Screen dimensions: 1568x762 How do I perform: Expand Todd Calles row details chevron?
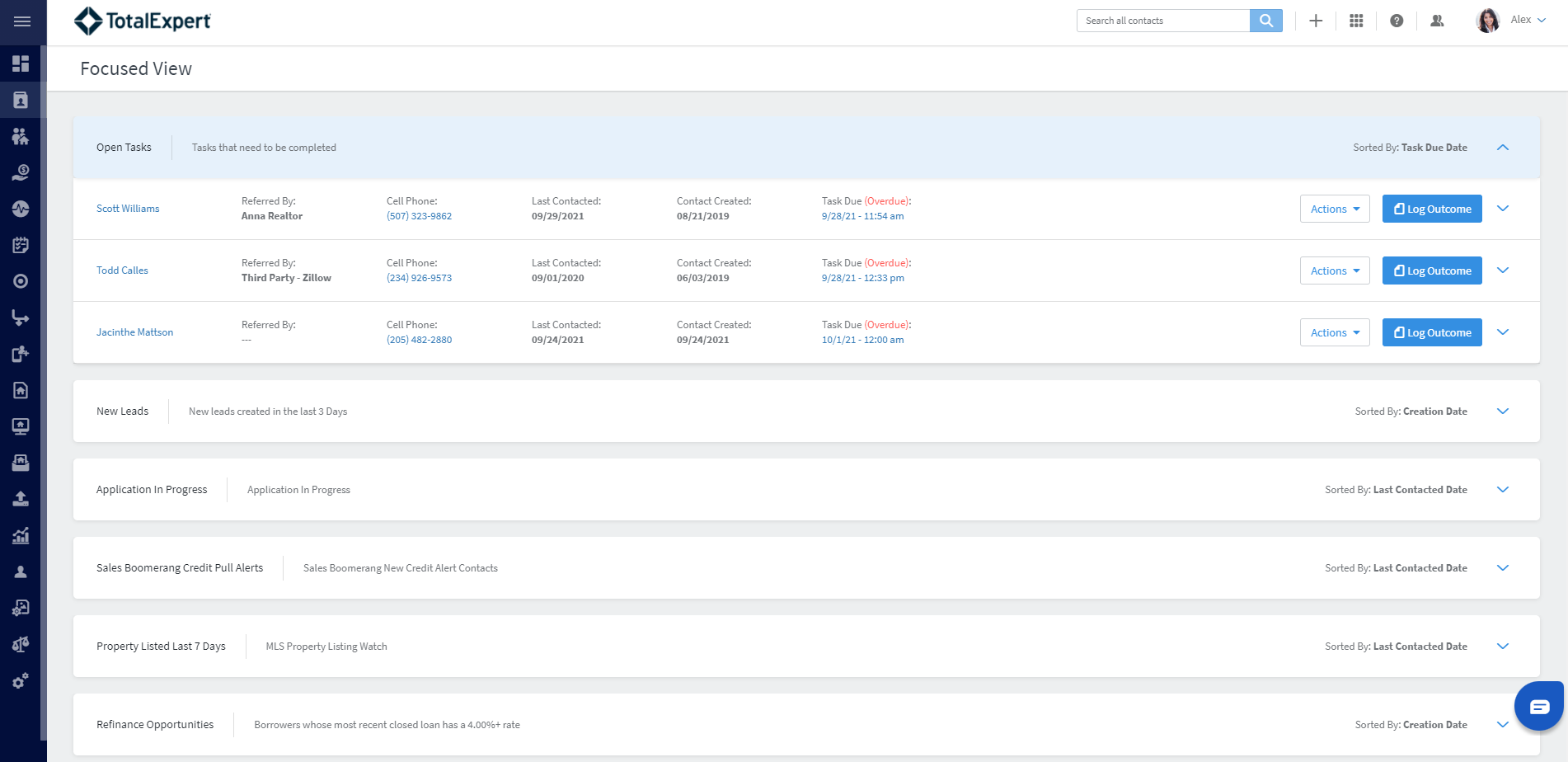[x=1502, y=270]
